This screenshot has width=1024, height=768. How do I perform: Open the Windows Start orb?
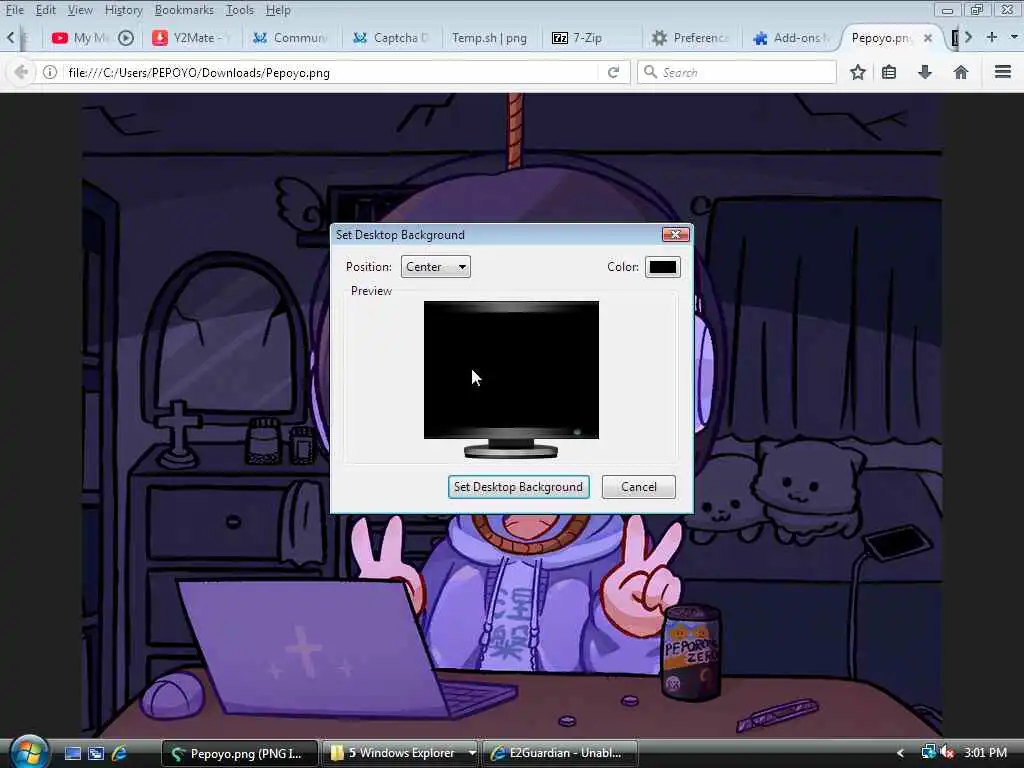[x=28, y=752]
